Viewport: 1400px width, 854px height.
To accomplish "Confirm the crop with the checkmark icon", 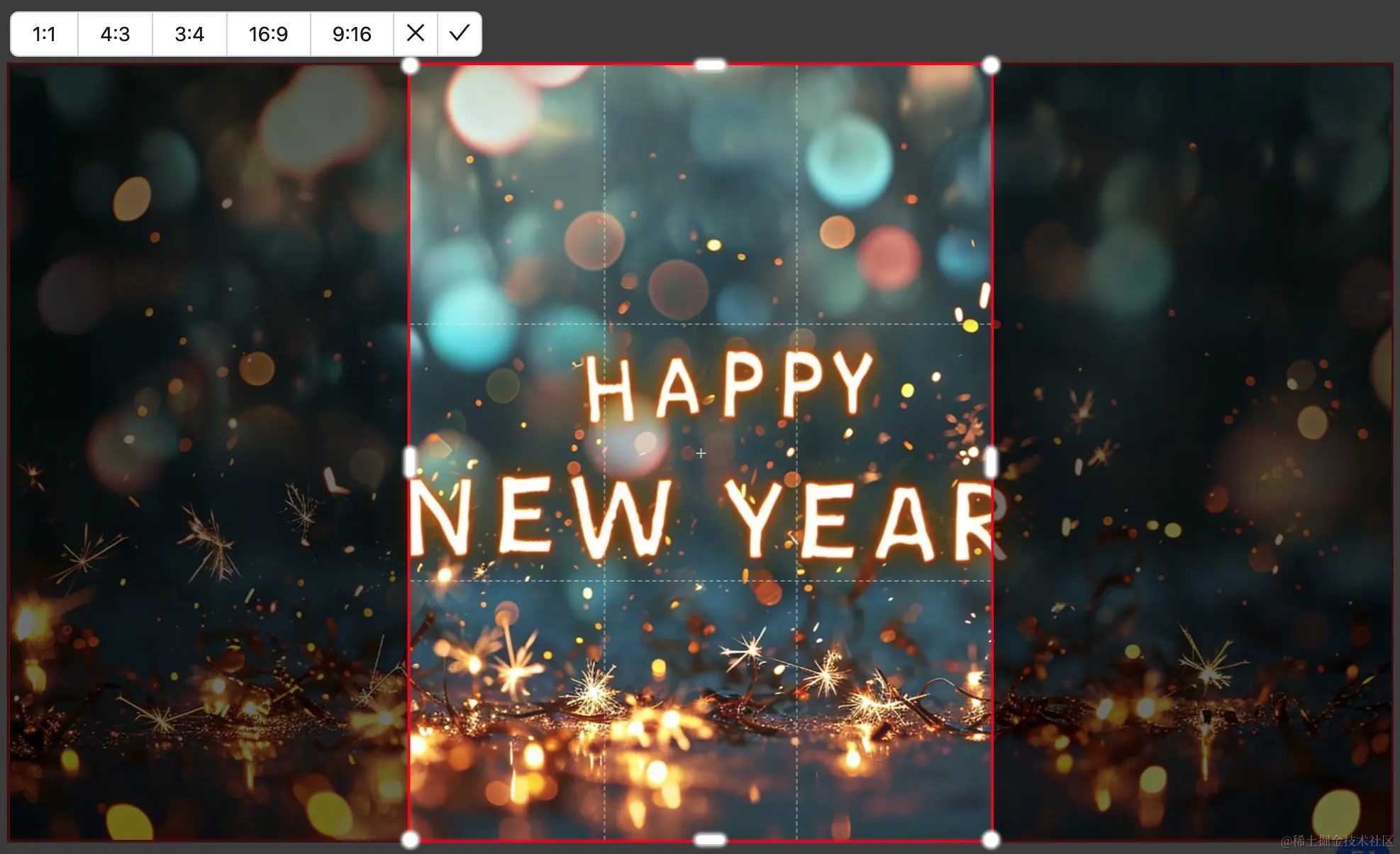I will 460,33.
